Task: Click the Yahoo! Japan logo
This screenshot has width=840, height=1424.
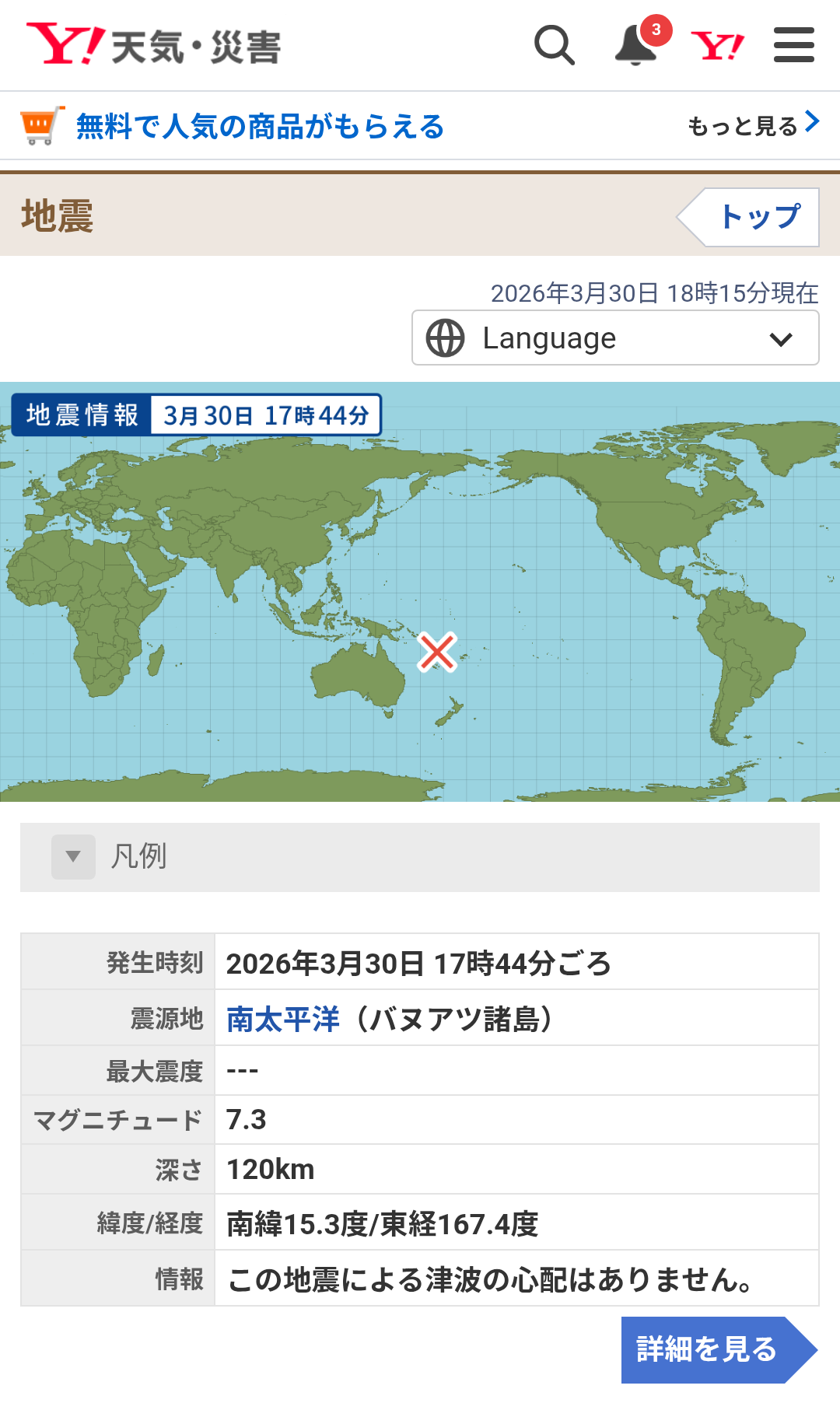Action: [65, 44]
